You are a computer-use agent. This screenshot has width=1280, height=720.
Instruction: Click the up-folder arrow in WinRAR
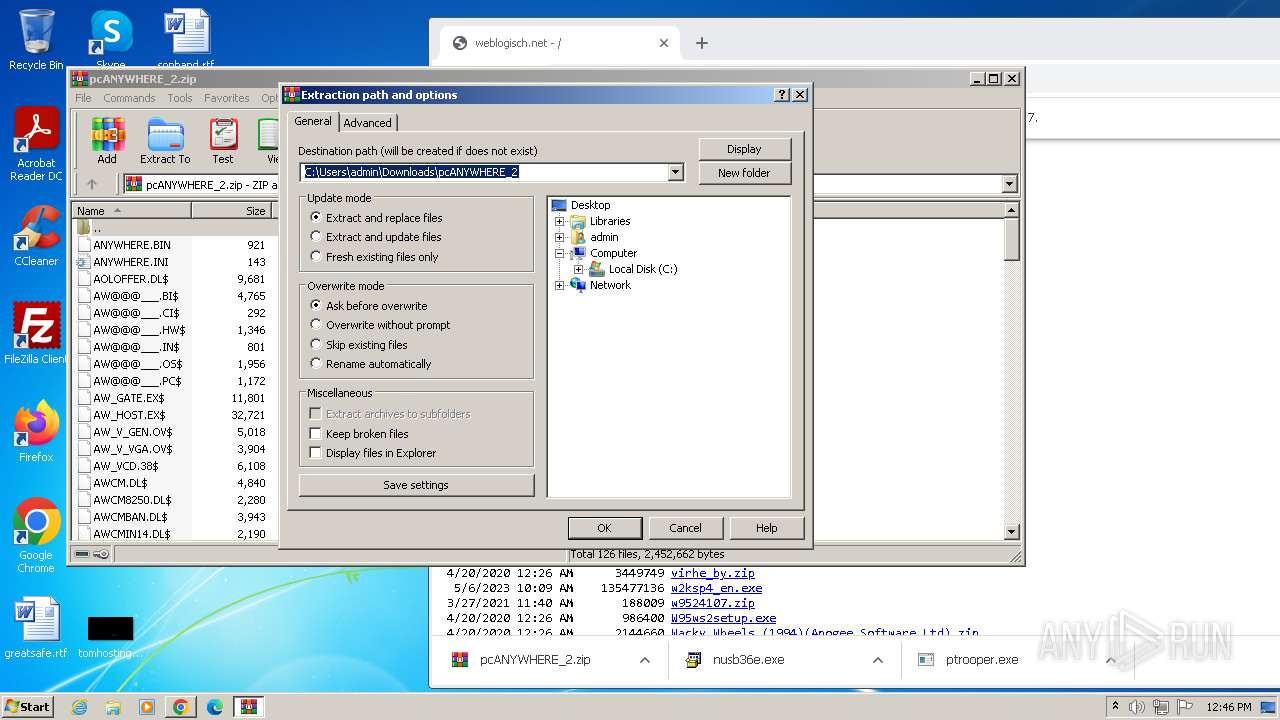pyautogui.click(x=92, y=184)
